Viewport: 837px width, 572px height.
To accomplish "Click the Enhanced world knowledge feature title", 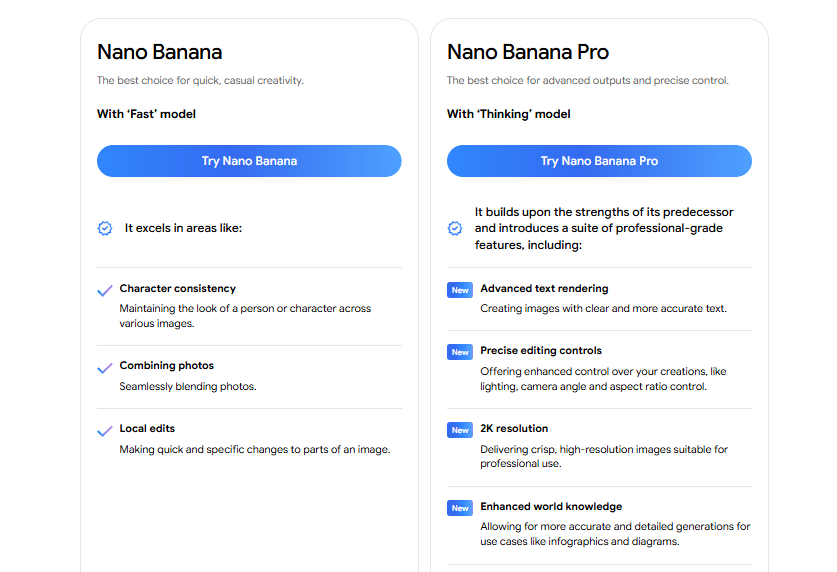I will pos(551,506).
